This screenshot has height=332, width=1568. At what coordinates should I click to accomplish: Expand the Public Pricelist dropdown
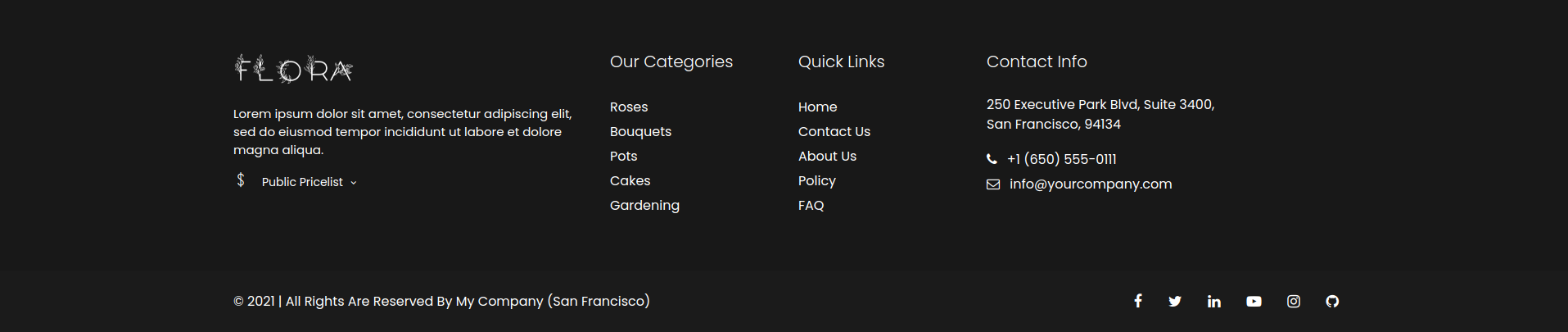click(x=309, y=182)
